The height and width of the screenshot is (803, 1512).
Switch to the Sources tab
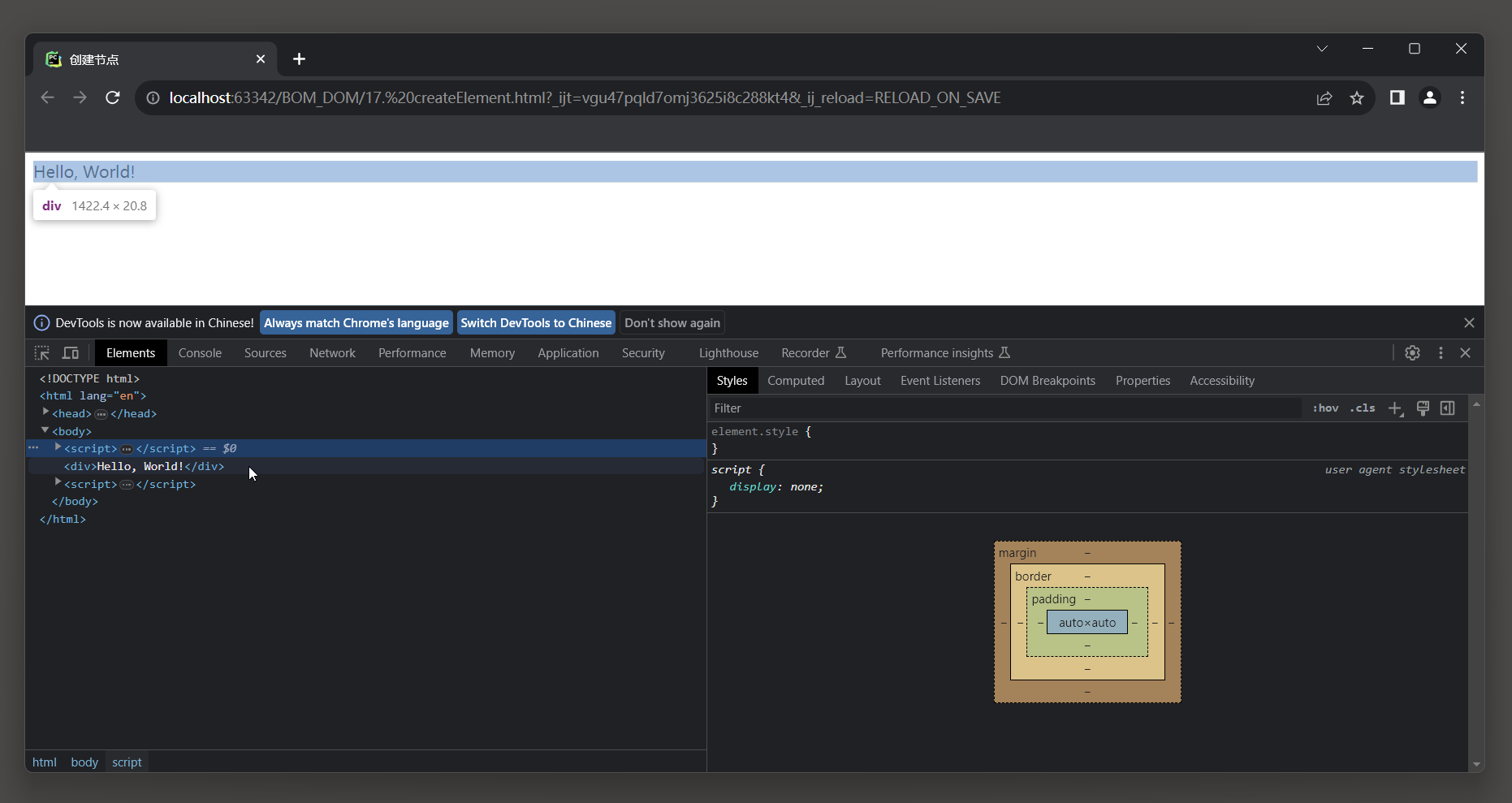[266, 353]
